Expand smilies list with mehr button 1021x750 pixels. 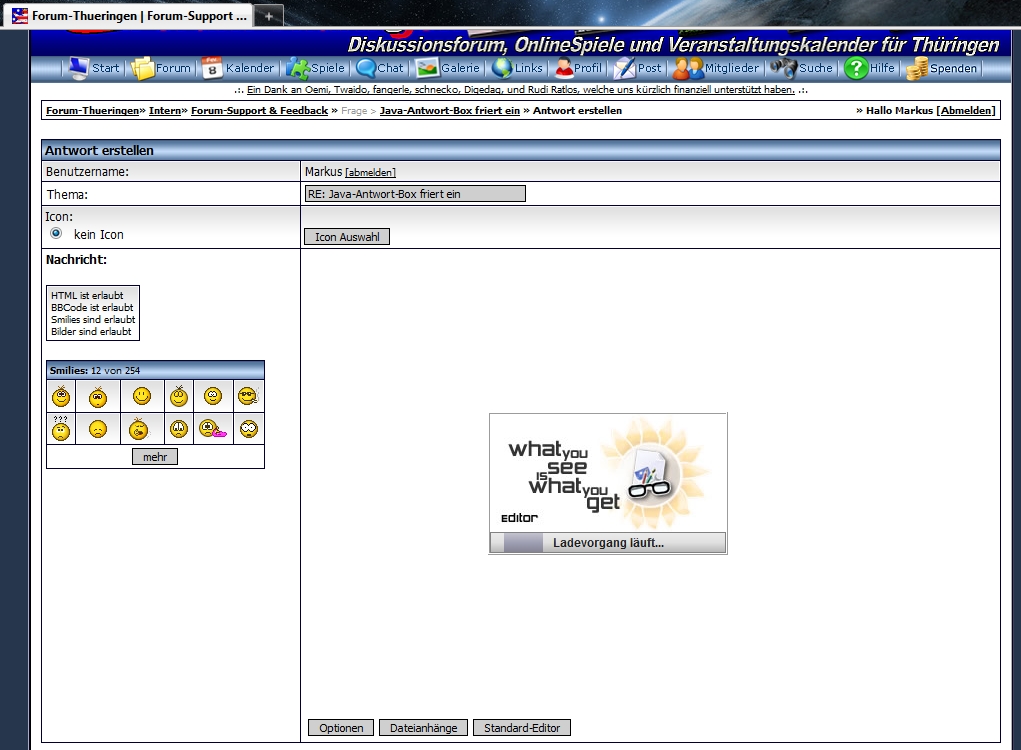[154, 457]
